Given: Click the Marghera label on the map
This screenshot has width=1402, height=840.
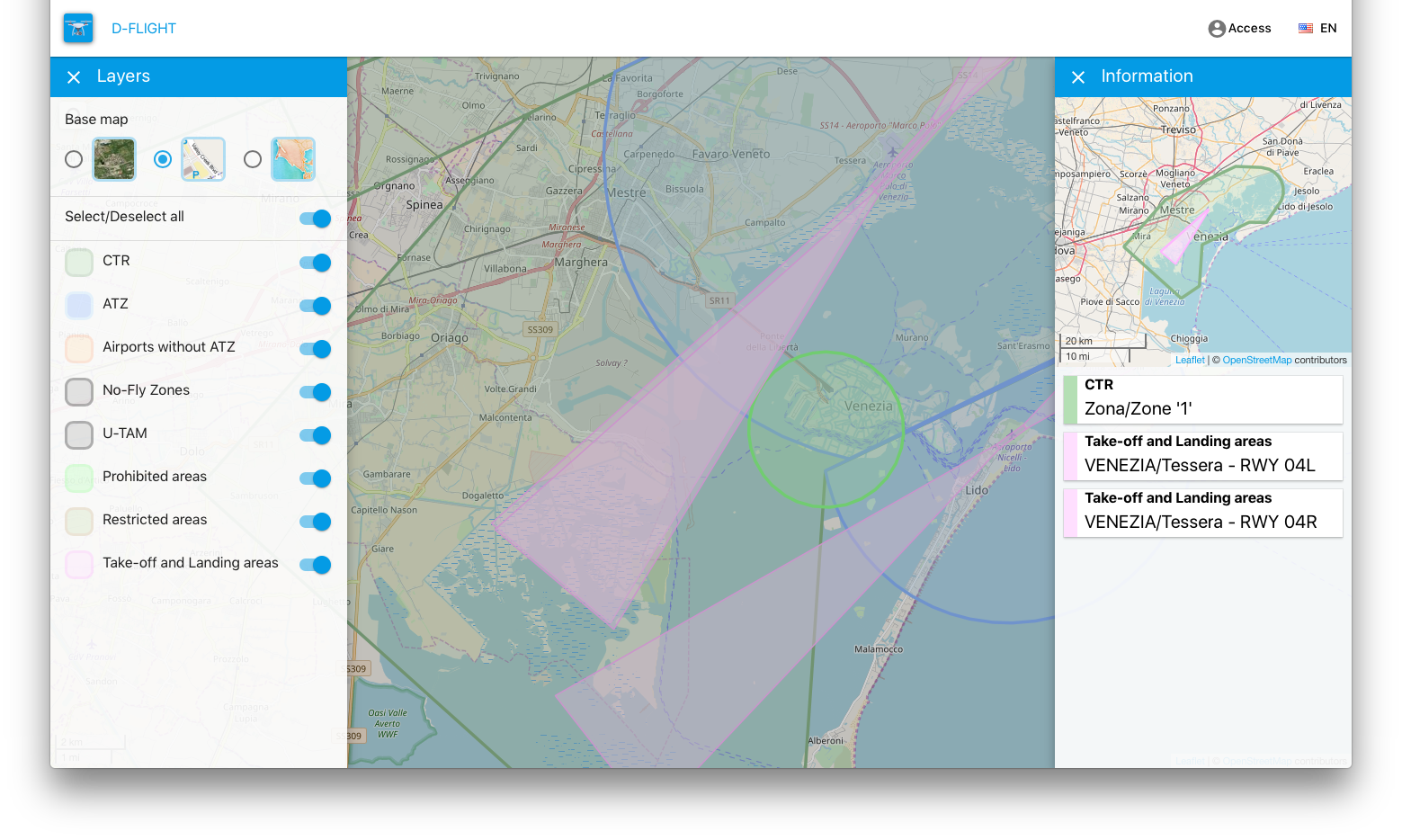Looking at the screenshot, I should 581,263.
